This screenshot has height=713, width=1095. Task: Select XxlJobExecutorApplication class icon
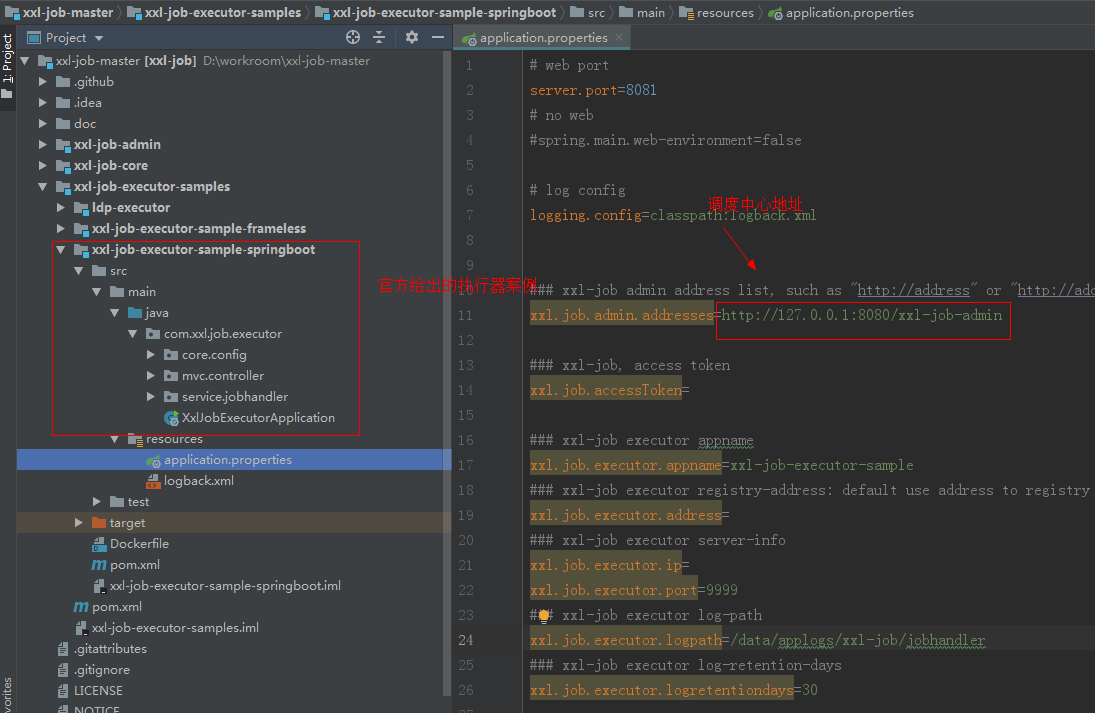171,418
